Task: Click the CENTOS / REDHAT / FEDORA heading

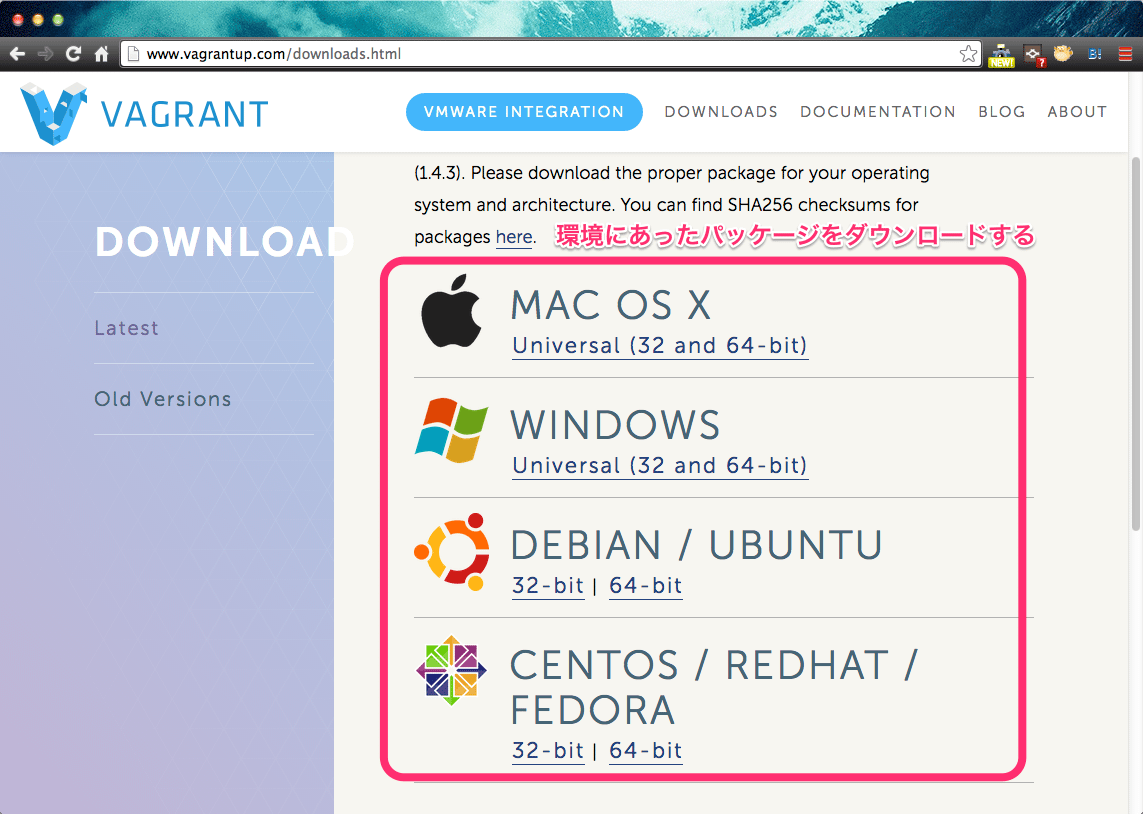Action: pyautogui.click(x=714, y=687)
